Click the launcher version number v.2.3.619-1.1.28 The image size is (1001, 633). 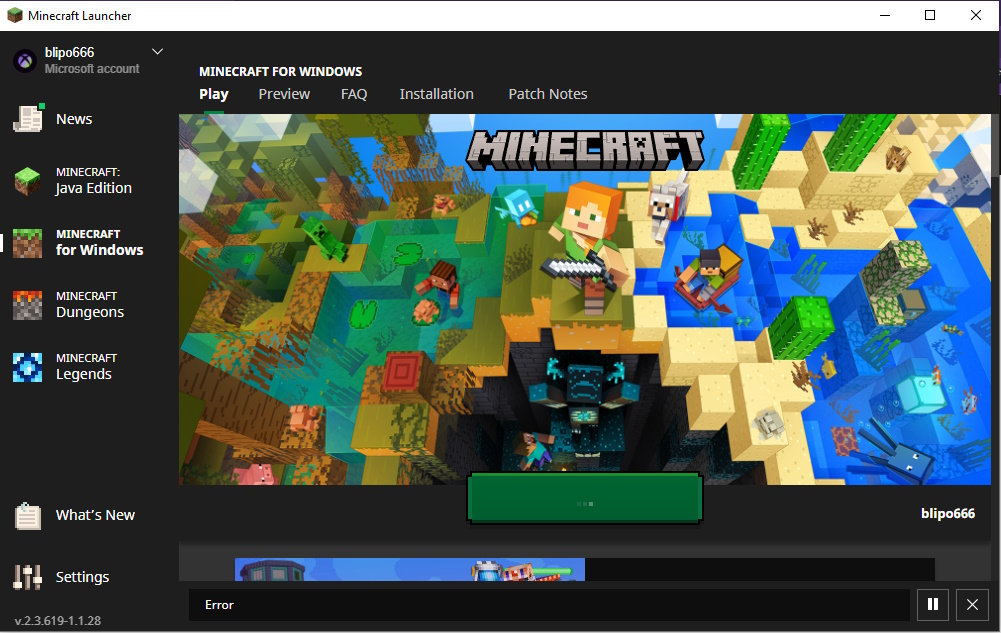coord(58,621)
